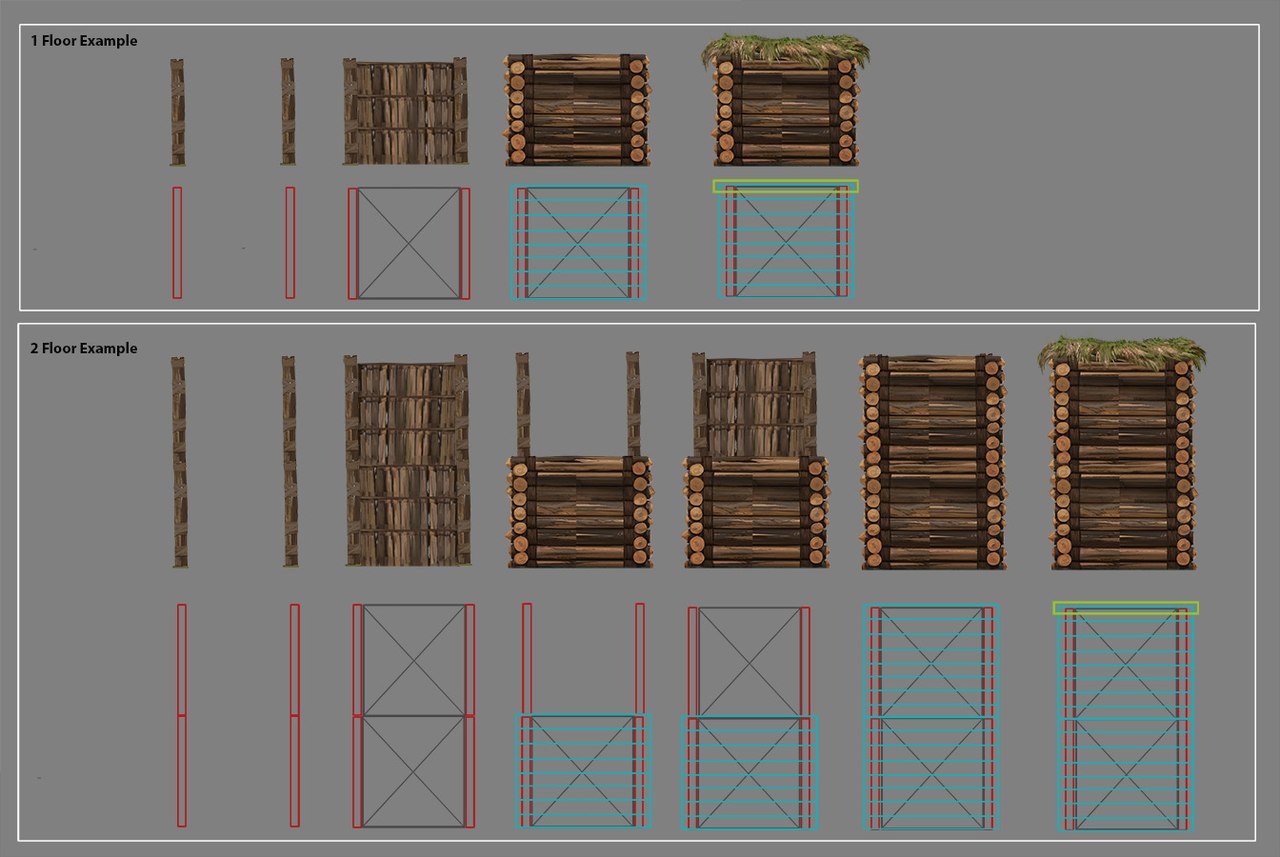
Task: Click the "2 Floor Example" heading text
Action: pos(84,348)
